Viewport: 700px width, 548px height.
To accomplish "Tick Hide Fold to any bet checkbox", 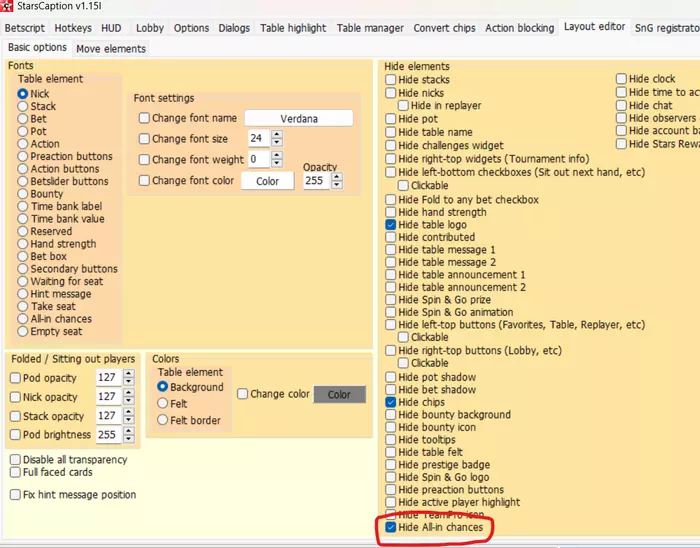I will click(x=391, y=199).
